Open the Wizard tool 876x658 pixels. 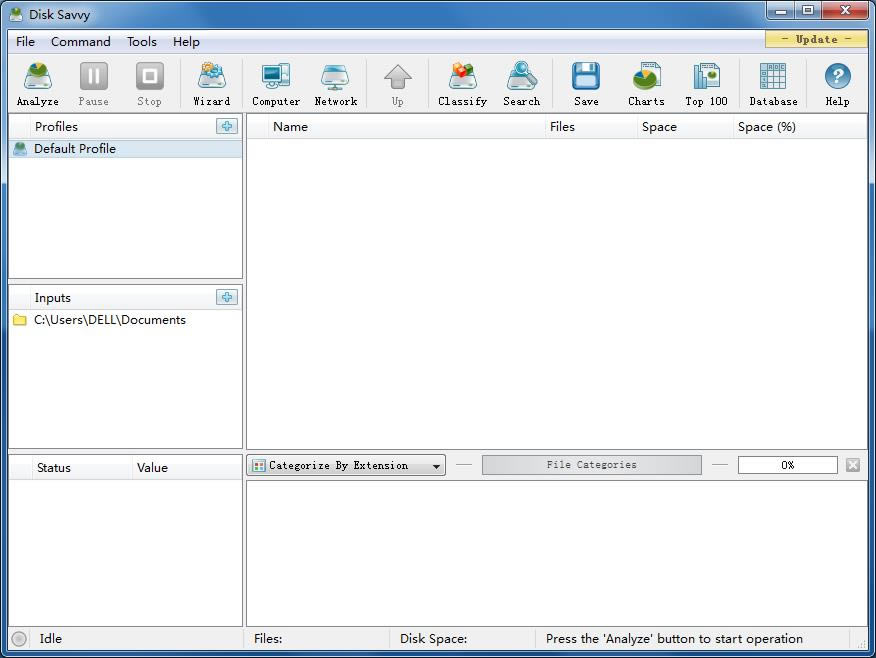point(212,84)
